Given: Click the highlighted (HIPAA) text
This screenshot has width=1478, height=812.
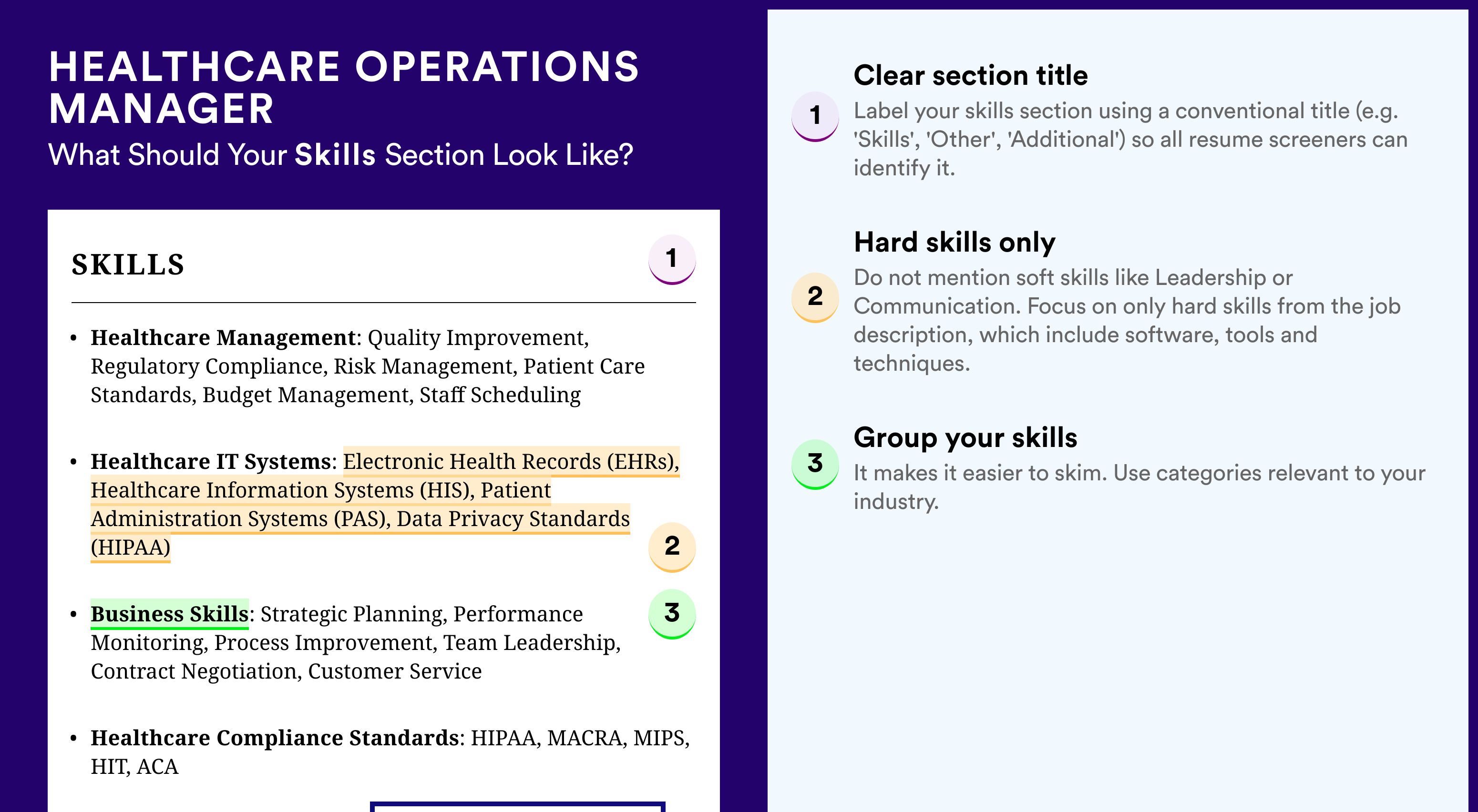Looking at the screenshot, I should pyautogui.click(x=130, y=547).
